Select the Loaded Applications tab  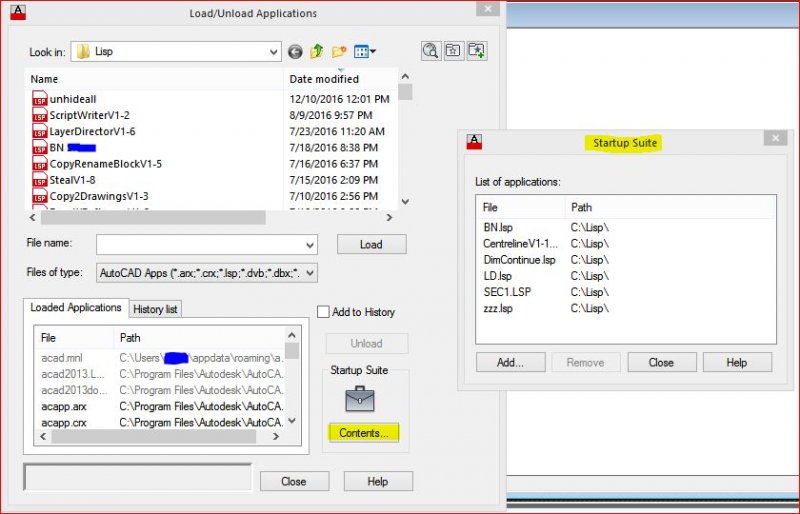point(76,307)
